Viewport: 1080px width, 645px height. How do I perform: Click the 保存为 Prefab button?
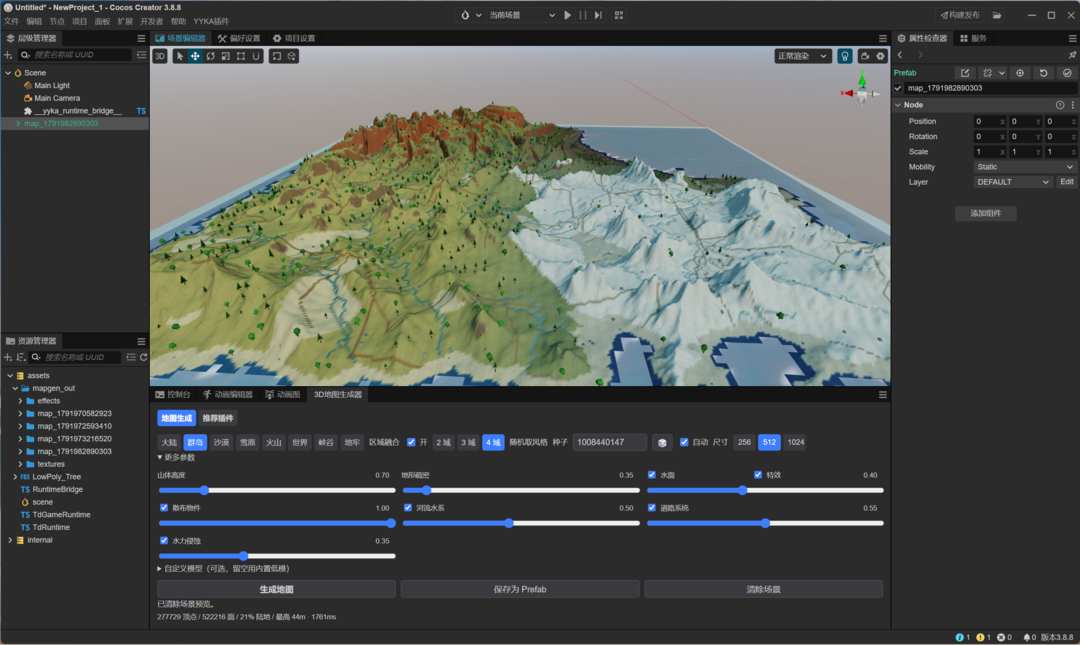(520, 589)
